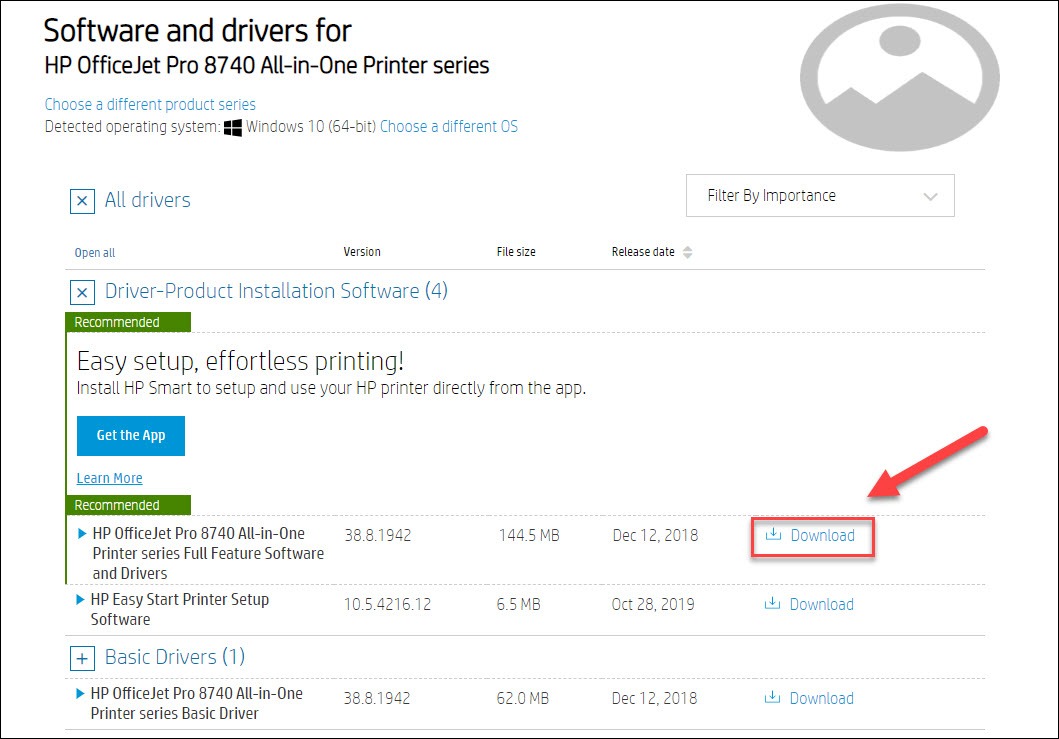Open the Learn More link
Viewport: 1059px width, 739px height.
click(x=109, y=478)
